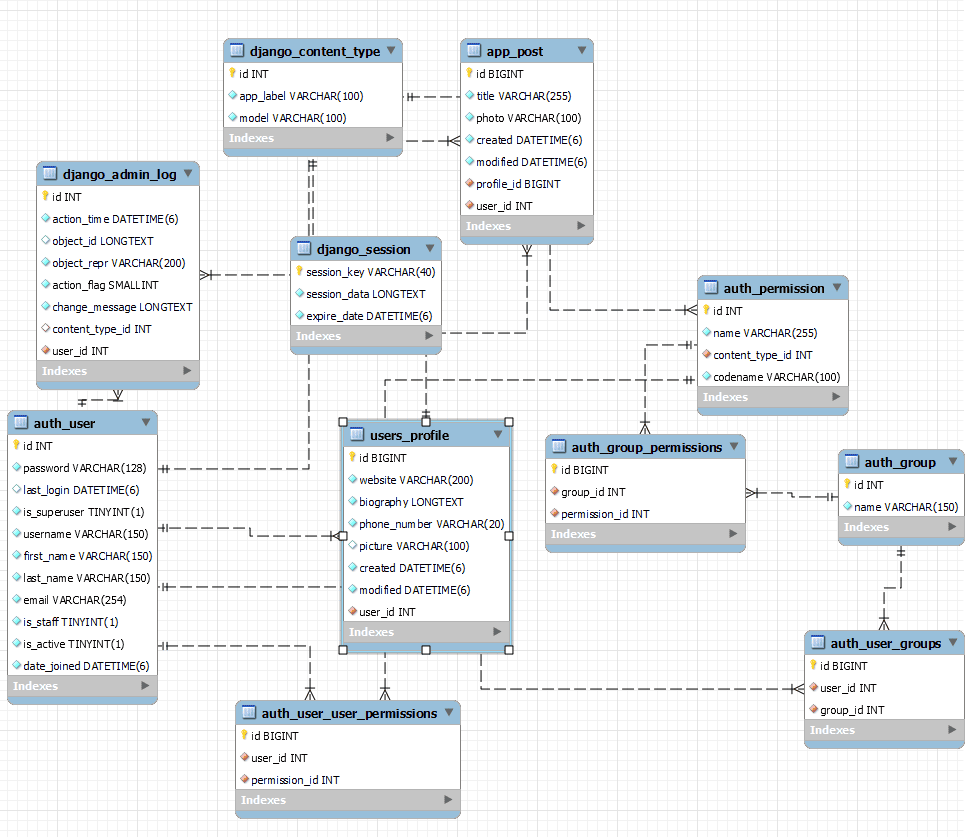Click the top-right resize handle of users_profile
Viewport: 978px width, 837px height.
coord(509,422)
